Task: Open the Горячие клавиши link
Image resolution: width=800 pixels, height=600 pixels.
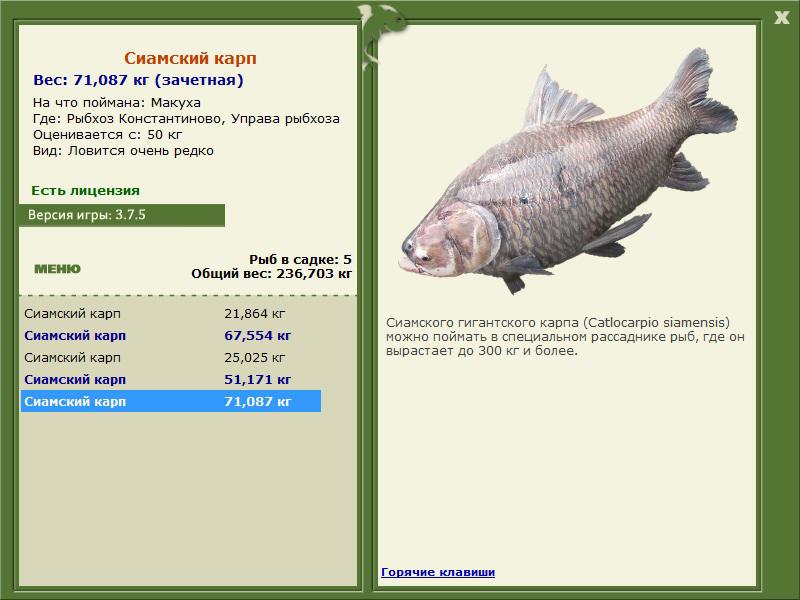Action: tap(438, 572)
